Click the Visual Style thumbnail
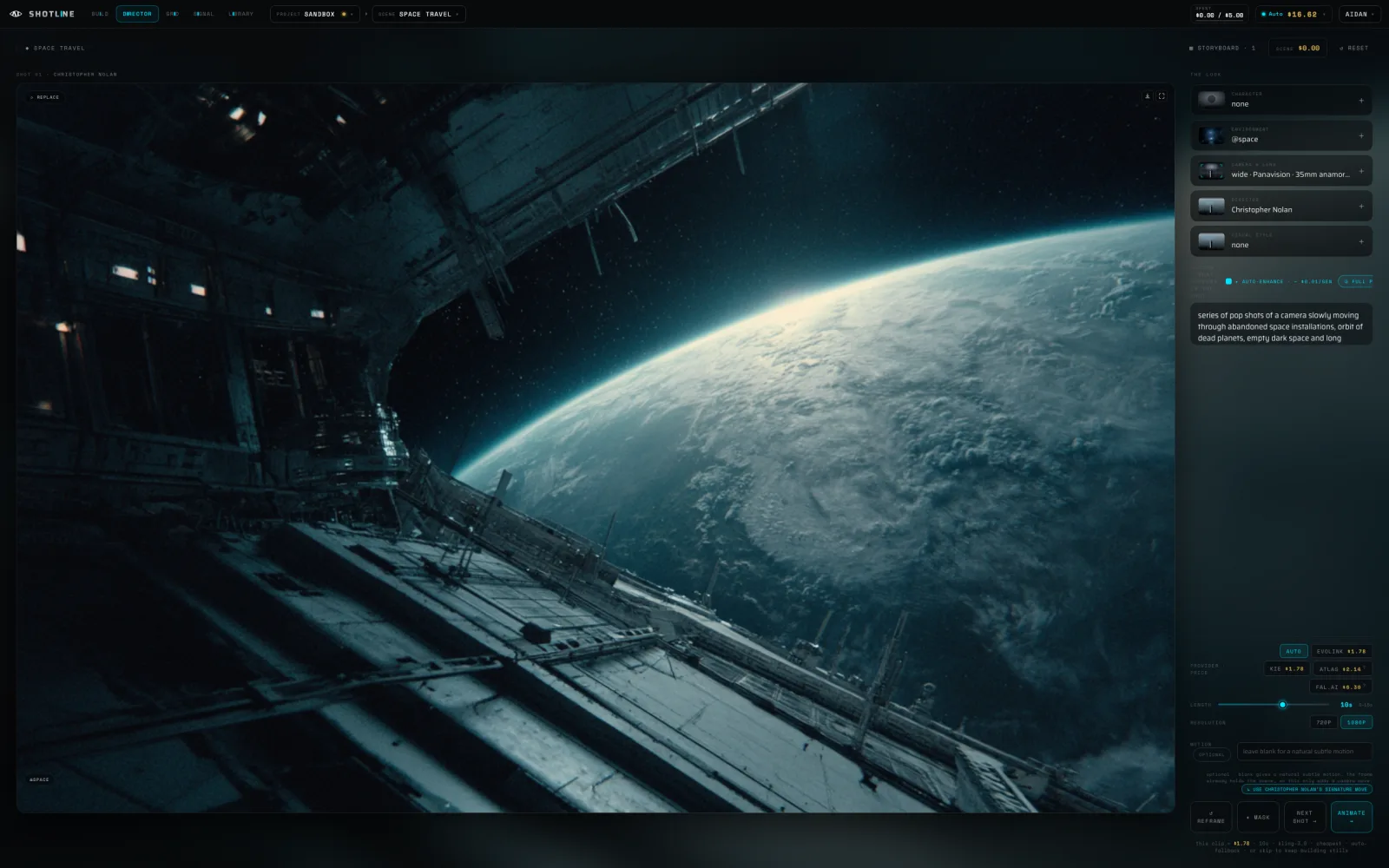Screen dimensions: 1389x868 point(1211,241)
